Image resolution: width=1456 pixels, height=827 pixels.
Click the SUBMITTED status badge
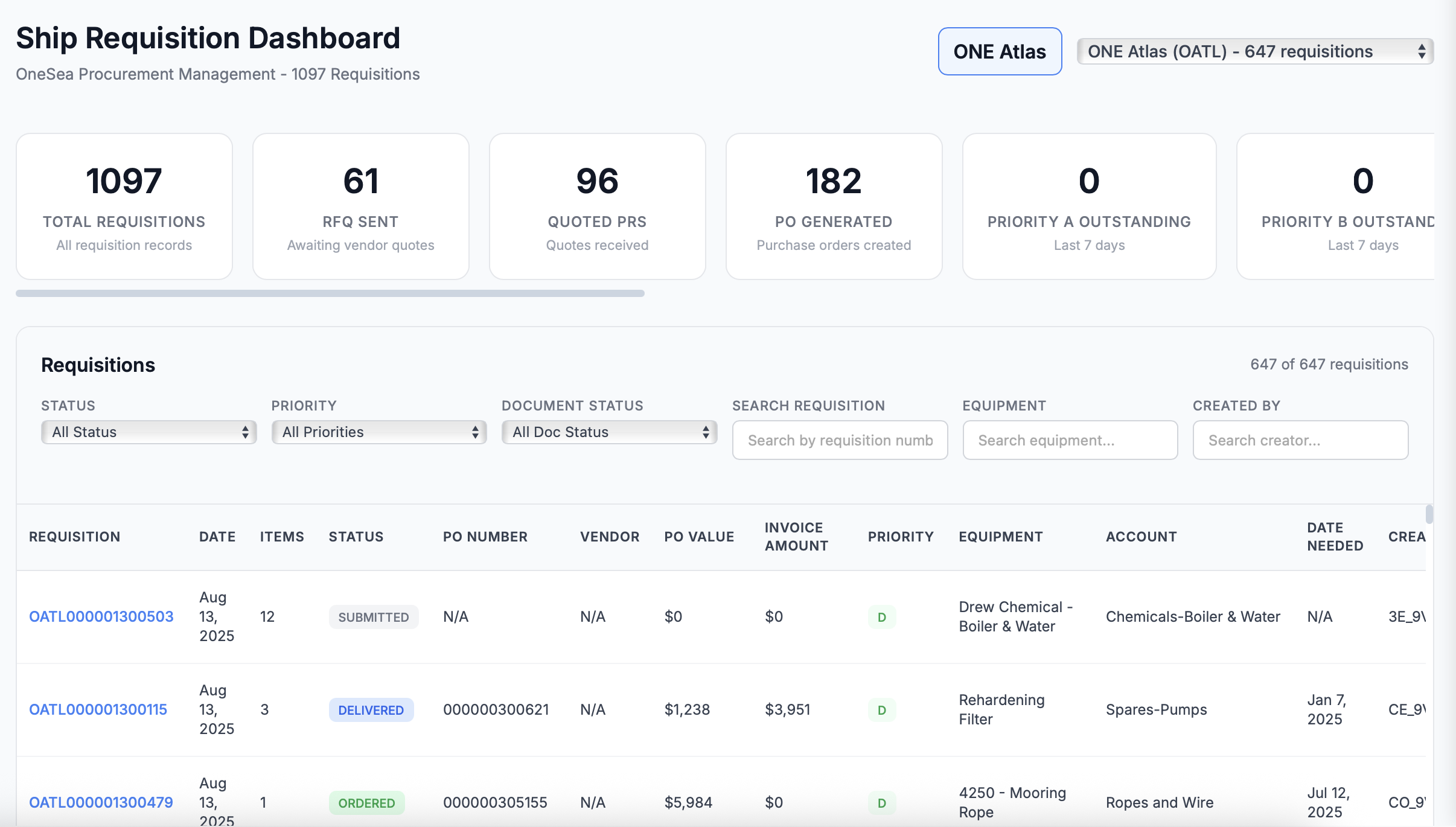click(x=373, y=616)
